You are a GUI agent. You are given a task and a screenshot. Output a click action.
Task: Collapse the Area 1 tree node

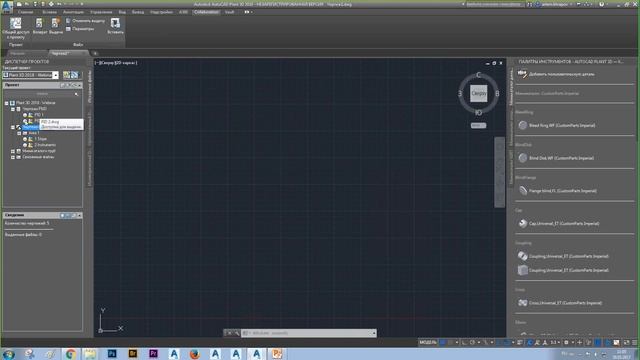(x=19, y=133)
